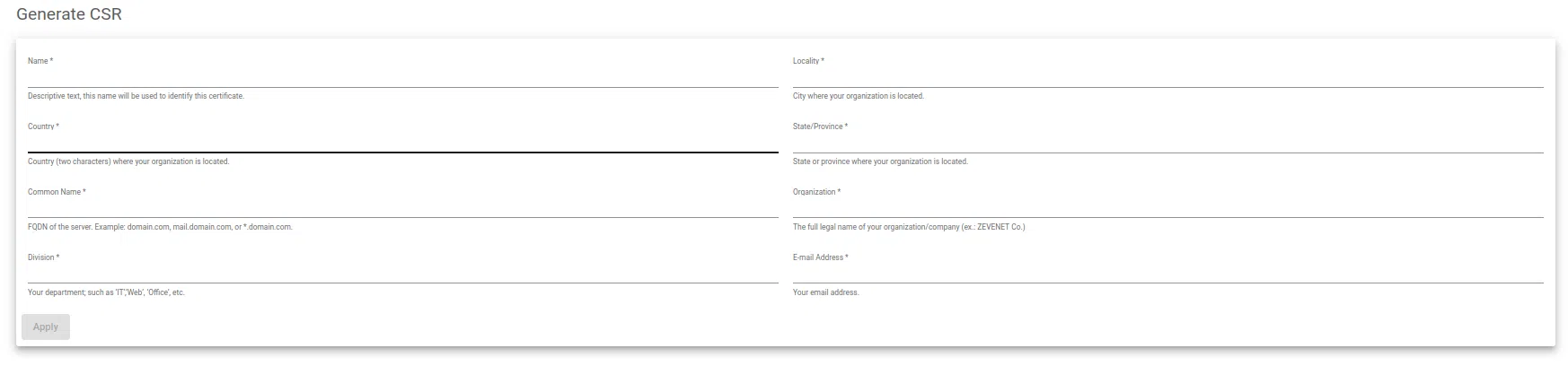The image size is (1568, 366).
Task: Focus the Locality text field
Action: tap(1167, 78)
